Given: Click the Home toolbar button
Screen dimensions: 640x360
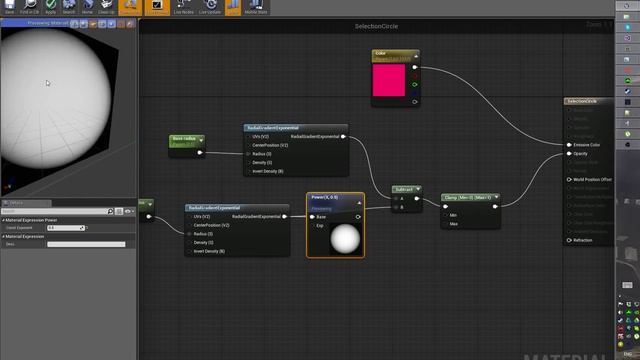Looking at the screenshot, I should (87, 7).
